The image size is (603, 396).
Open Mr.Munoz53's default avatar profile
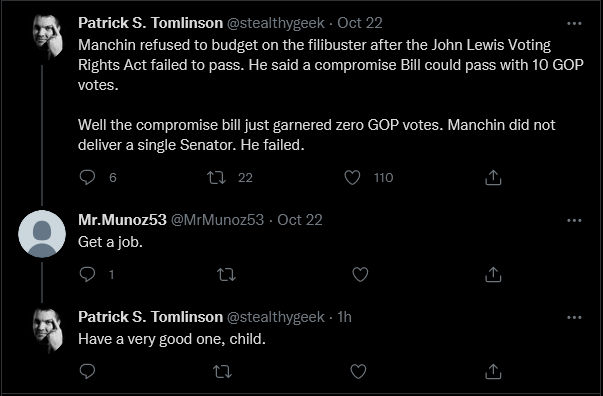click(42, 234)
